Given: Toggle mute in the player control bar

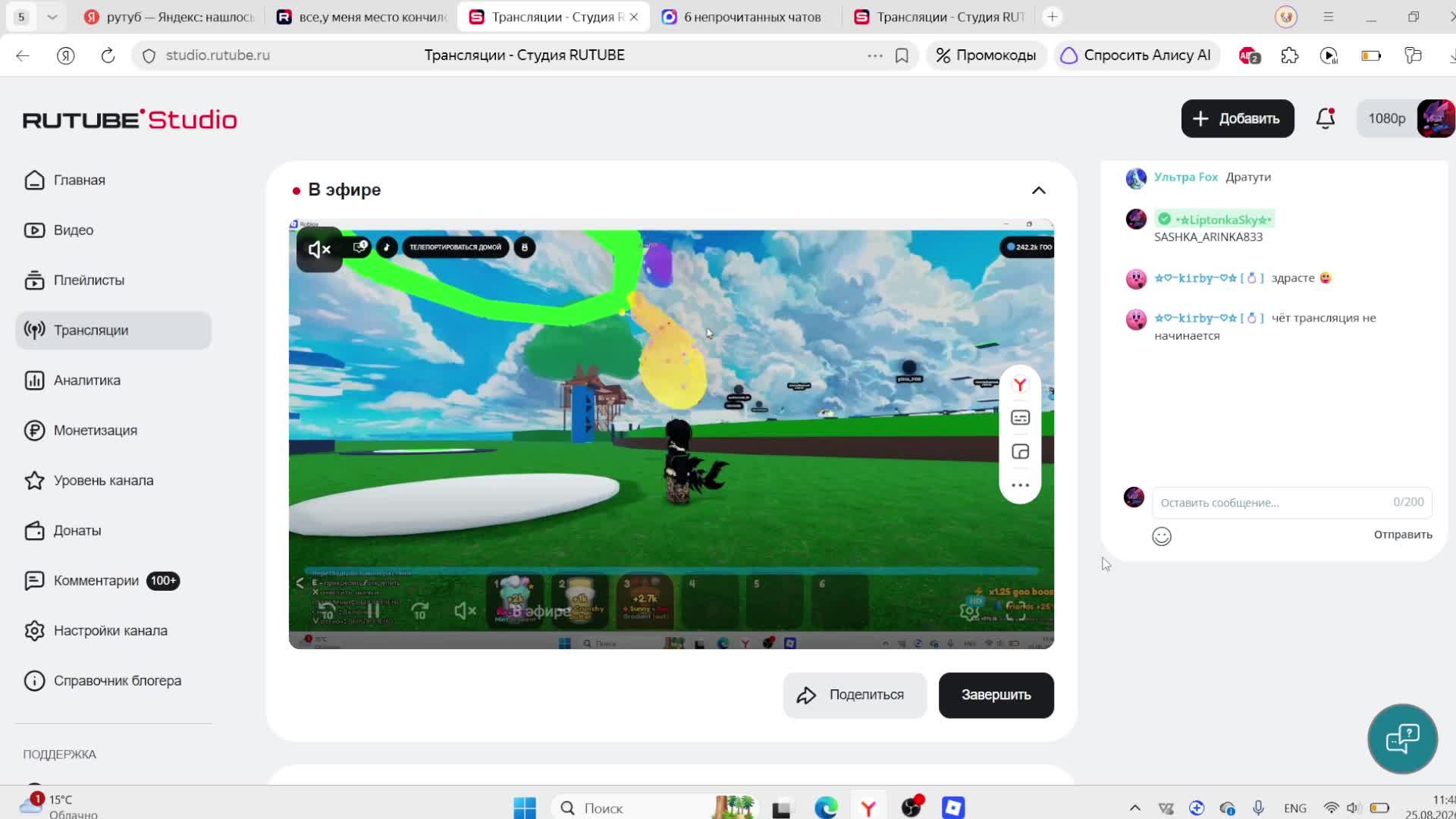Looking at the screenshot, I should click(465, 611).
